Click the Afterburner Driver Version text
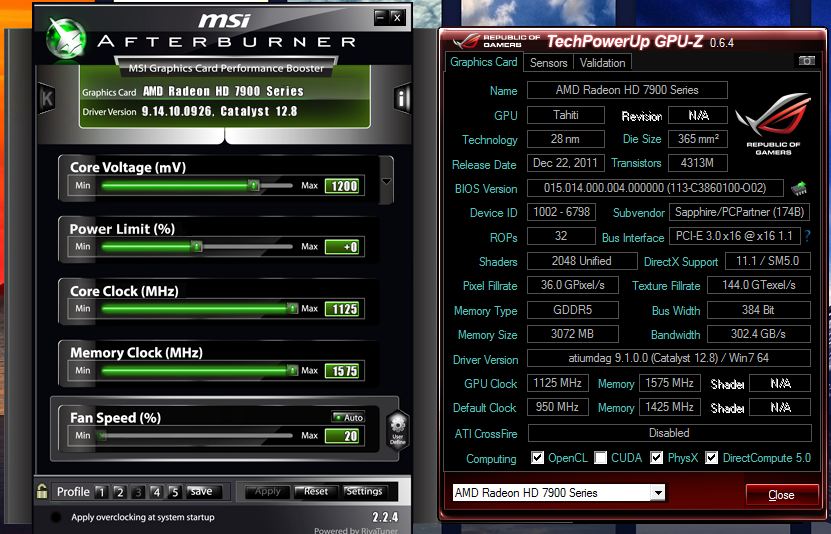 [x=190, y=112]
